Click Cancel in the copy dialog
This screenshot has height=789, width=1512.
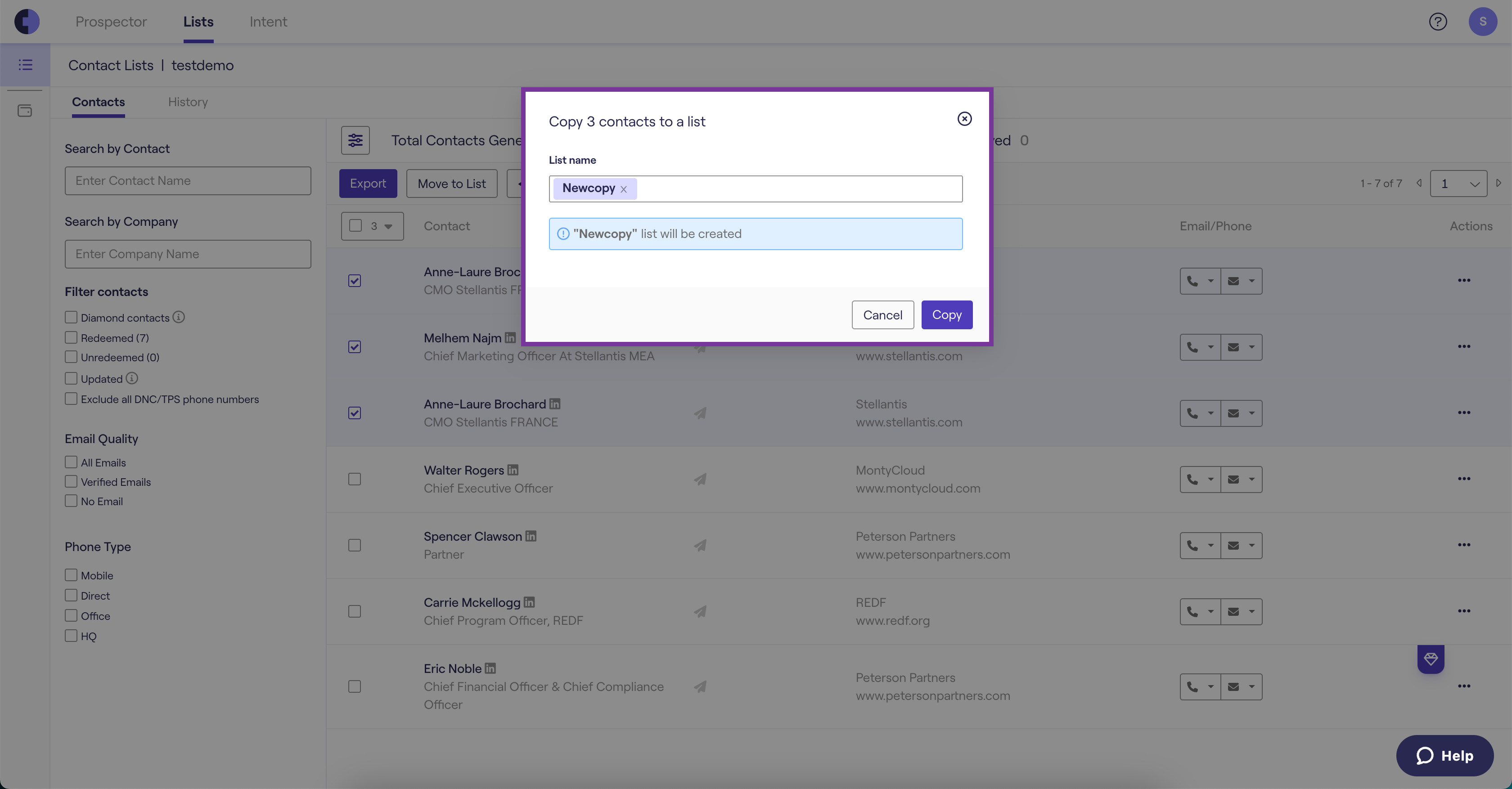(882, 315)
